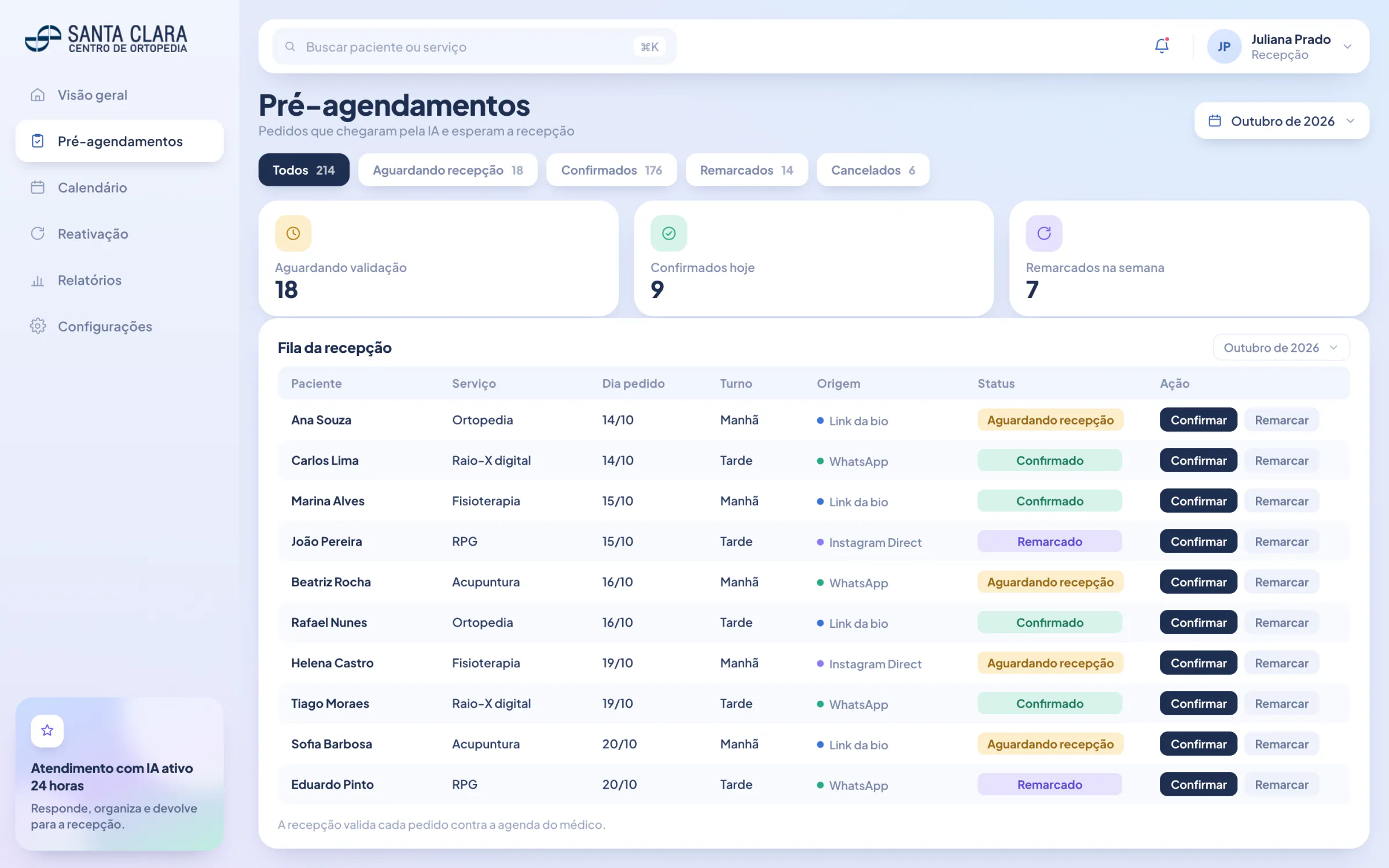
Task: Click the JP avatar circle
Action: (1224, 46)
